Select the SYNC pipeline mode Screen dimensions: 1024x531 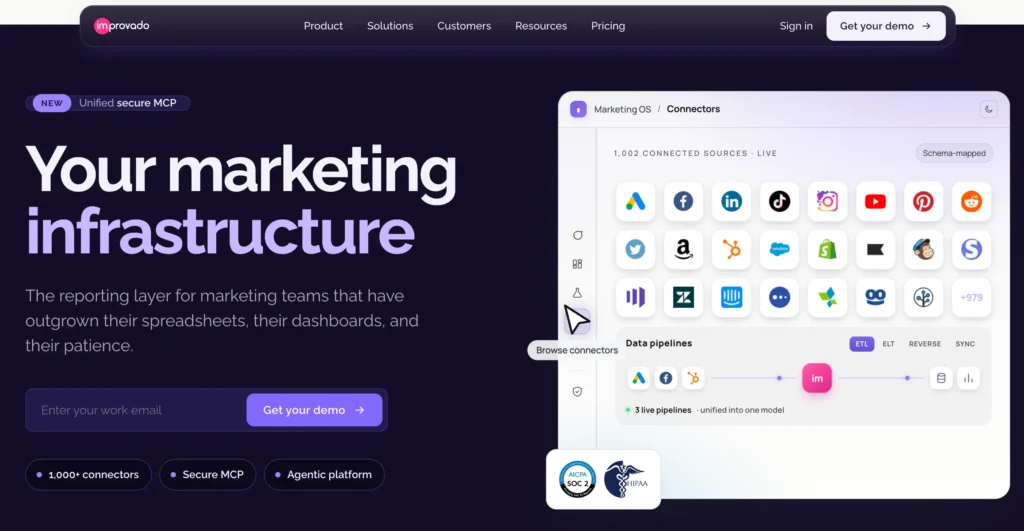pos(965,344)
